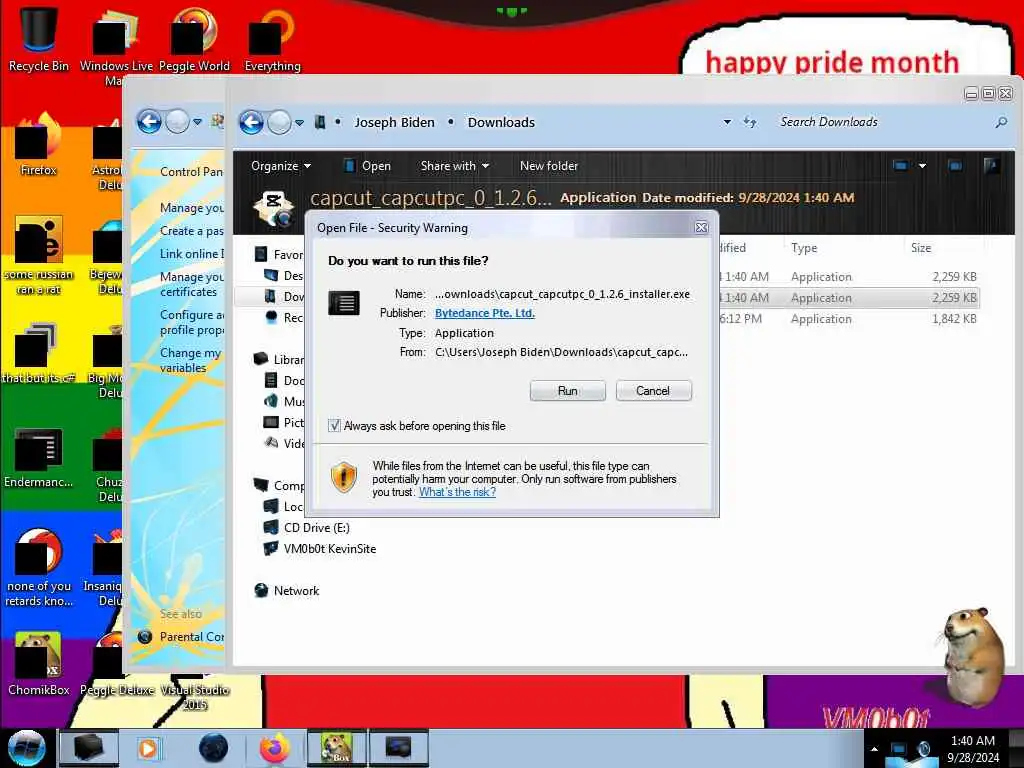Open Peggle World desktop icon

[194, 38]
